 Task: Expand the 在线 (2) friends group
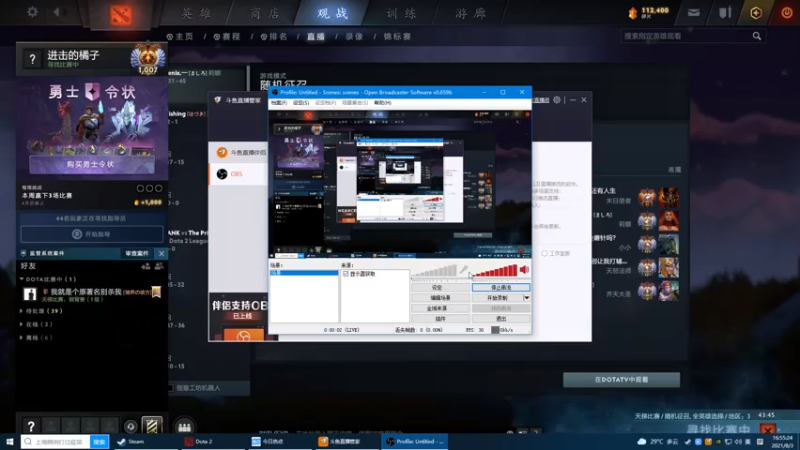[21, 324]
